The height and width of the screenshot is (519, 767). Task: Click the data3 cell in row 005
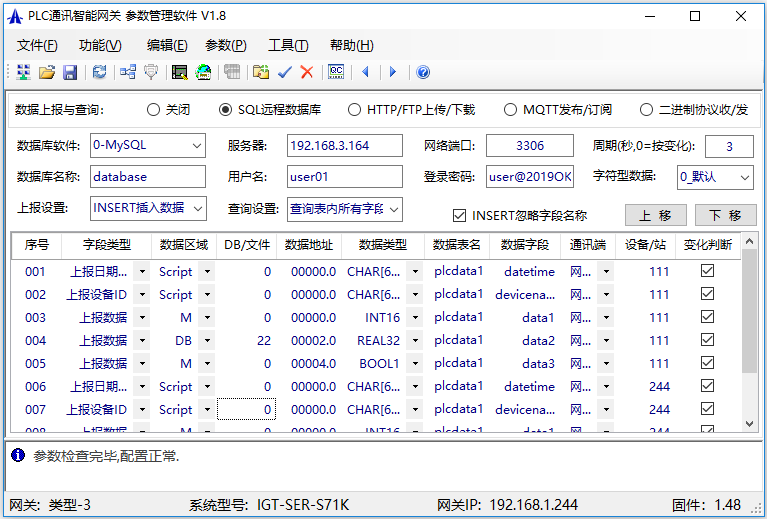point(525,363)
